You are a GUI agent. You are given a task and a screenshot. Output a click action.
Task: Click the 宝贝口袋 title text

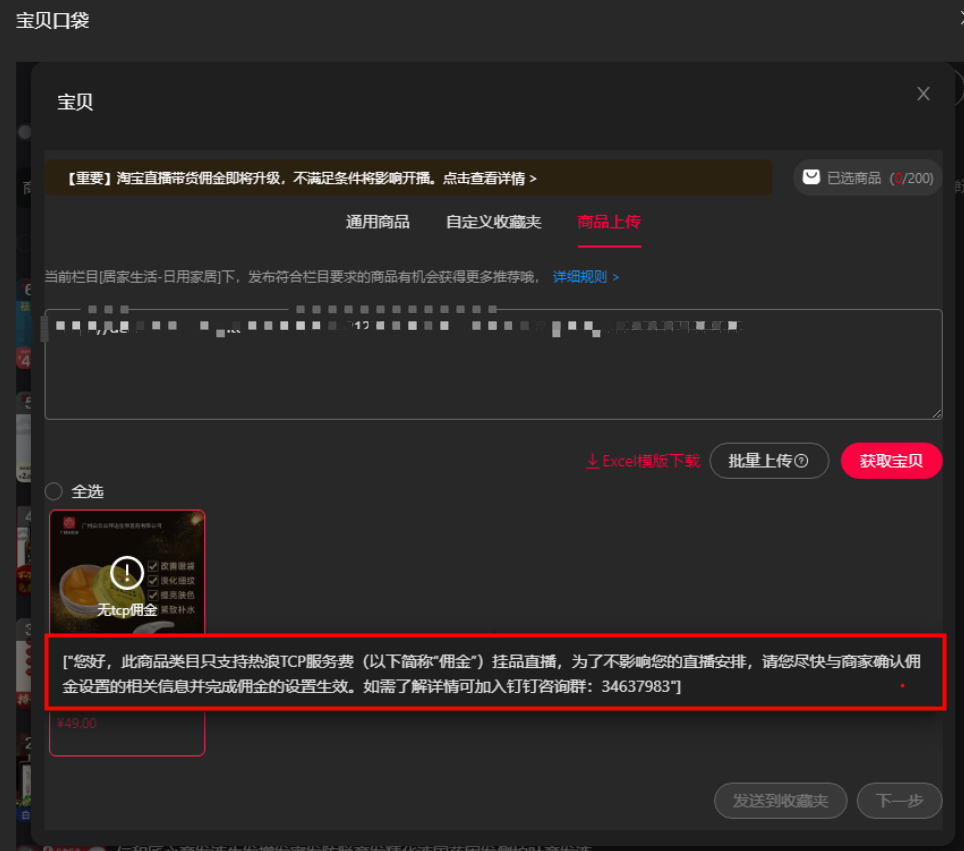52,21
